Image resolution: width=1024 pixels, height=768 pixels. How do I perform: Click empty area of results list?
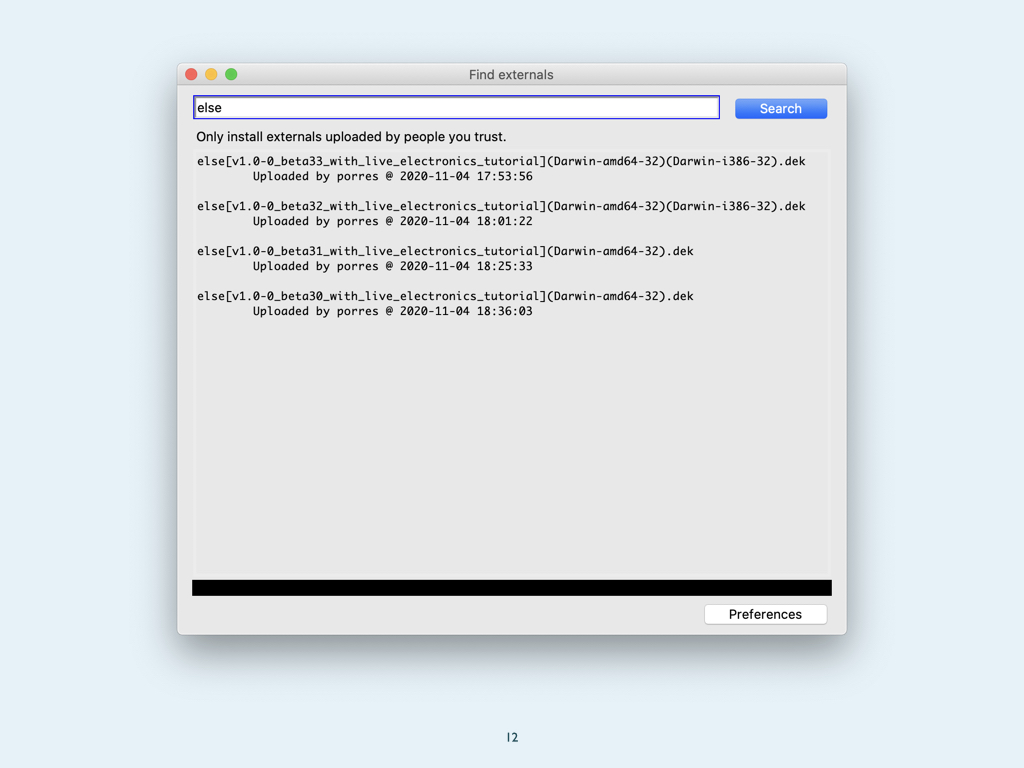pos(511,450)
